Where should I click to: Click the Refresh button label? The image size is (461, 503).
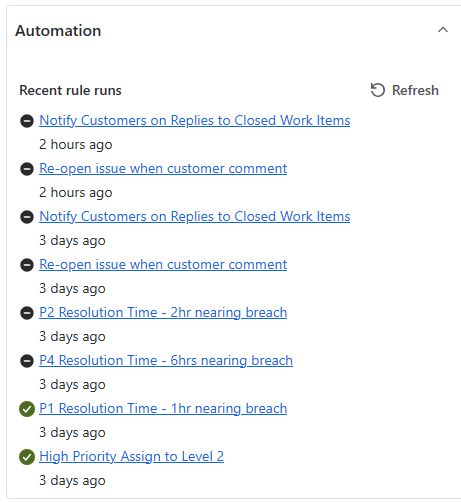415,90
